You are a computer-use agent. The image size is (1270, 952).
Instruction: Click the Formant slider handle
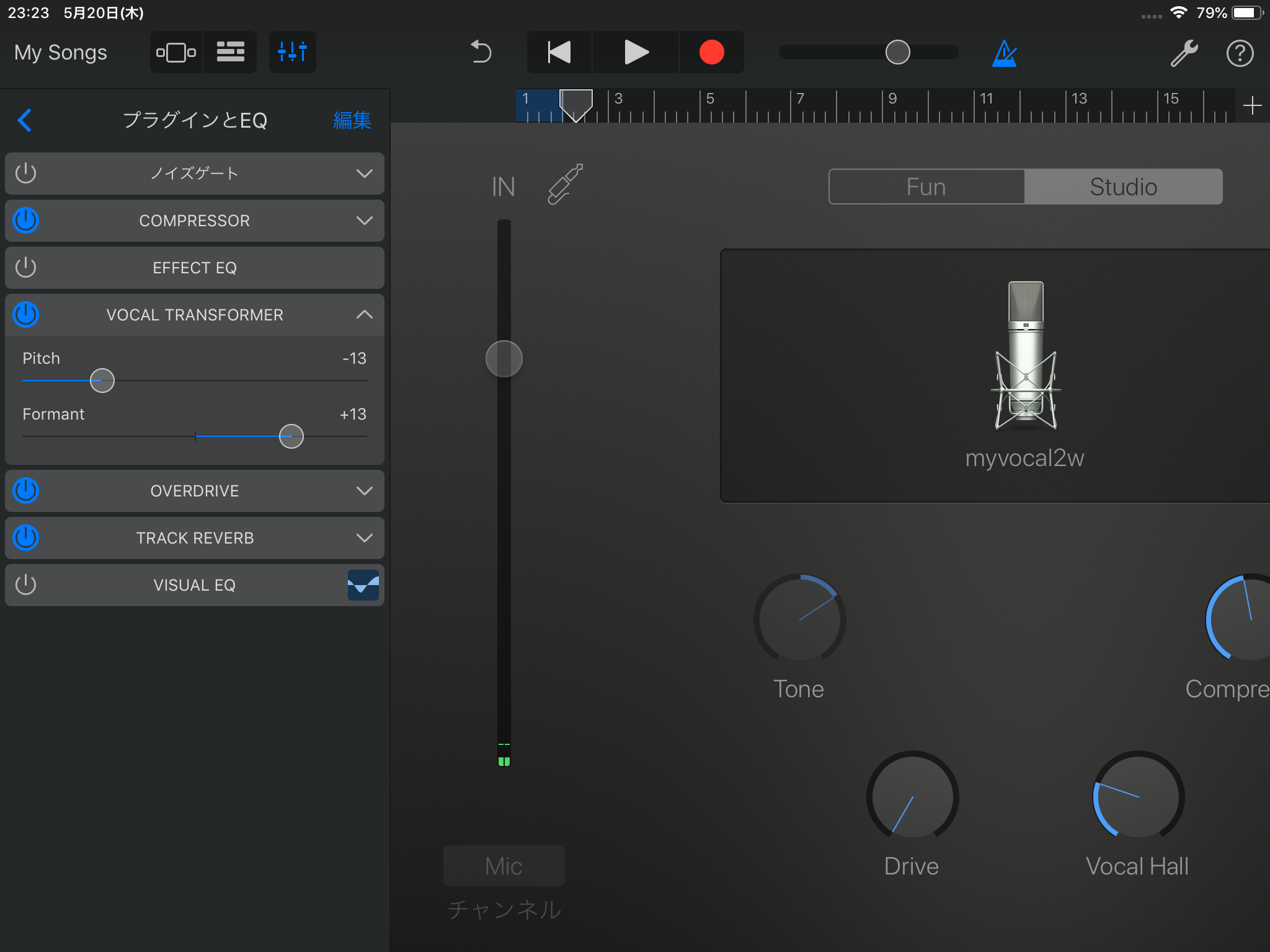[291, 436]
